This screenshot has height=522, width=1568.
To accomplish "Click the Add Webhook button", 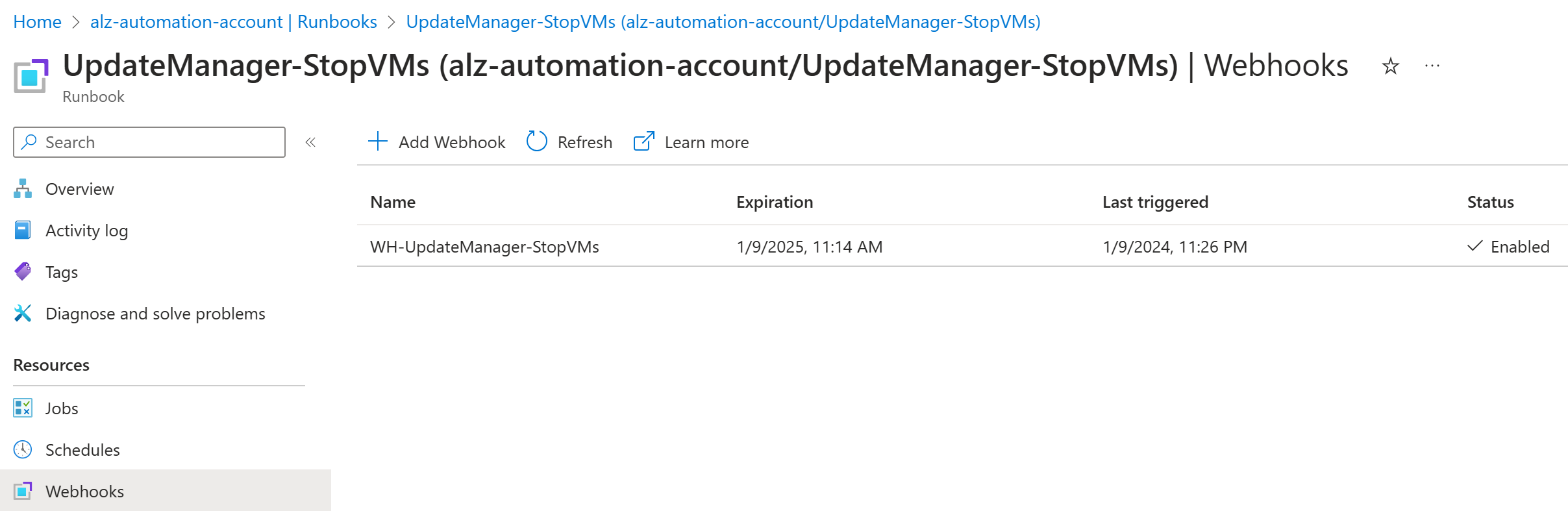I will [436, 142].
